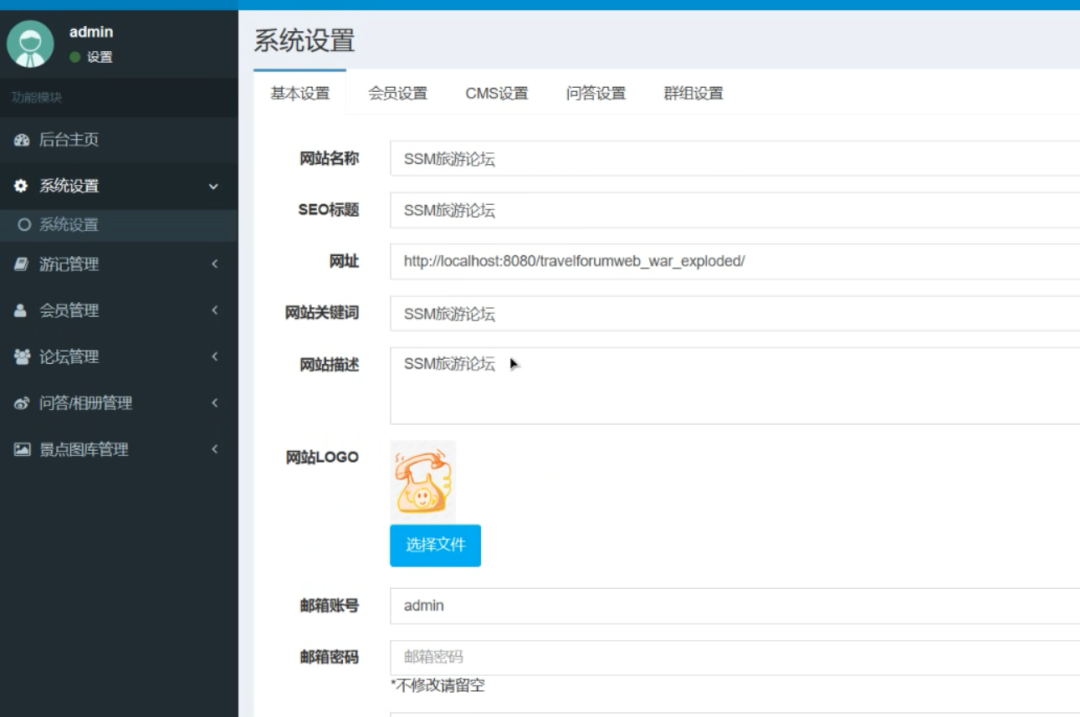
Task: Open the 群组设置 tab
Action: [692, 93]
